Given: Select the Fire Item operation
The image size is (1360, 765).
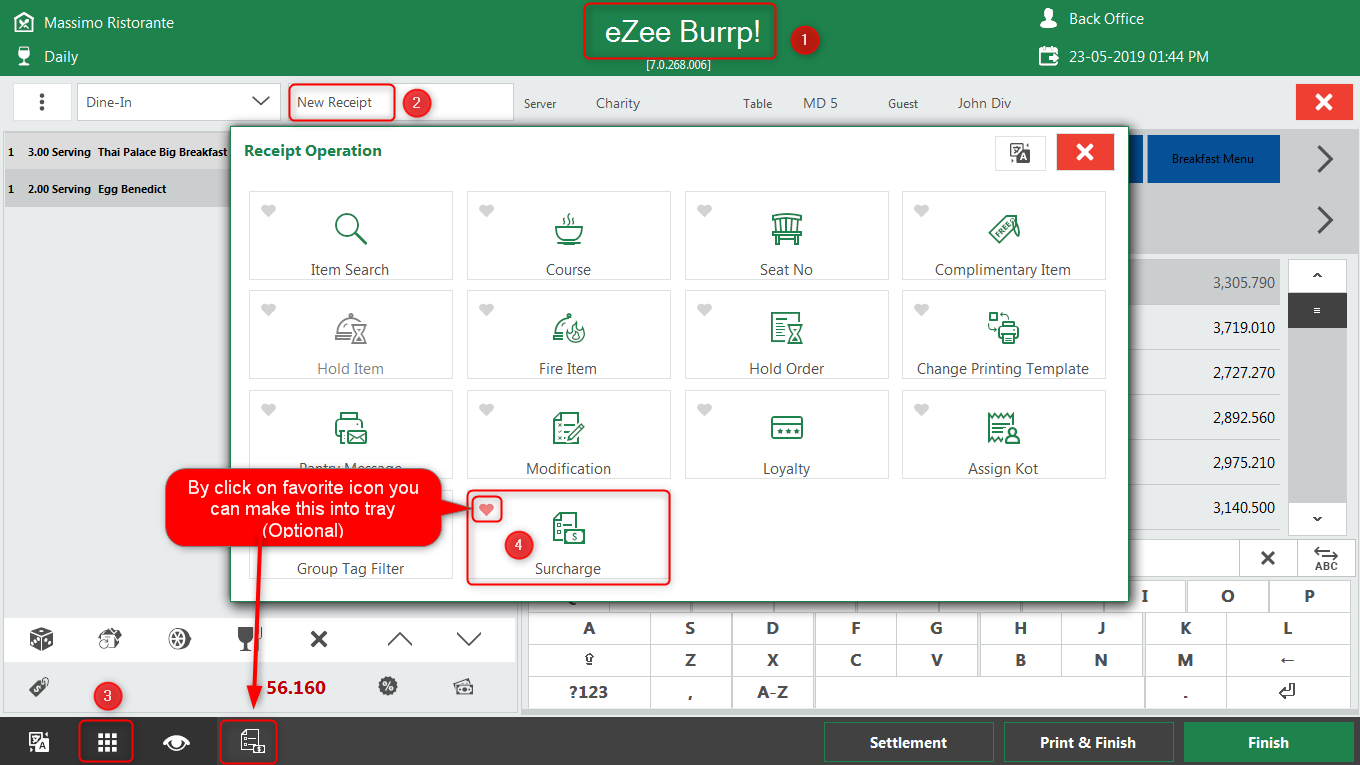Looking at the screenshot, I should click(568, 335).
